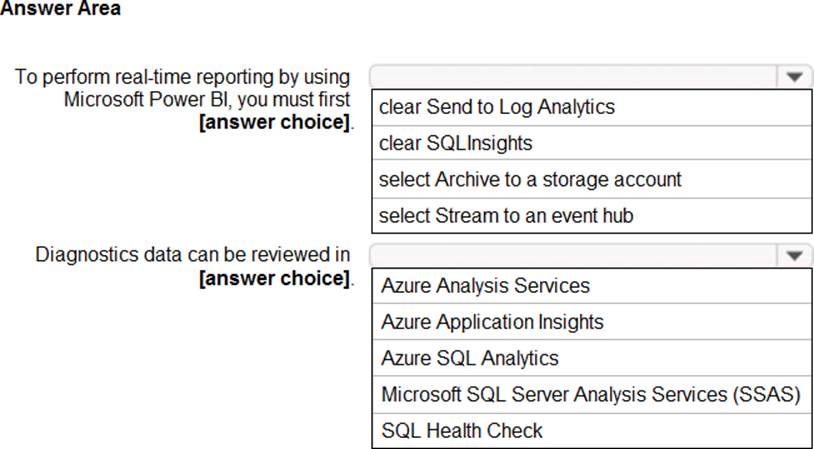This screenshot has height=449, width=814.
Task: Select Microsoft SQL Server Analysis Services (SSAS)
Action: [590, 394]
